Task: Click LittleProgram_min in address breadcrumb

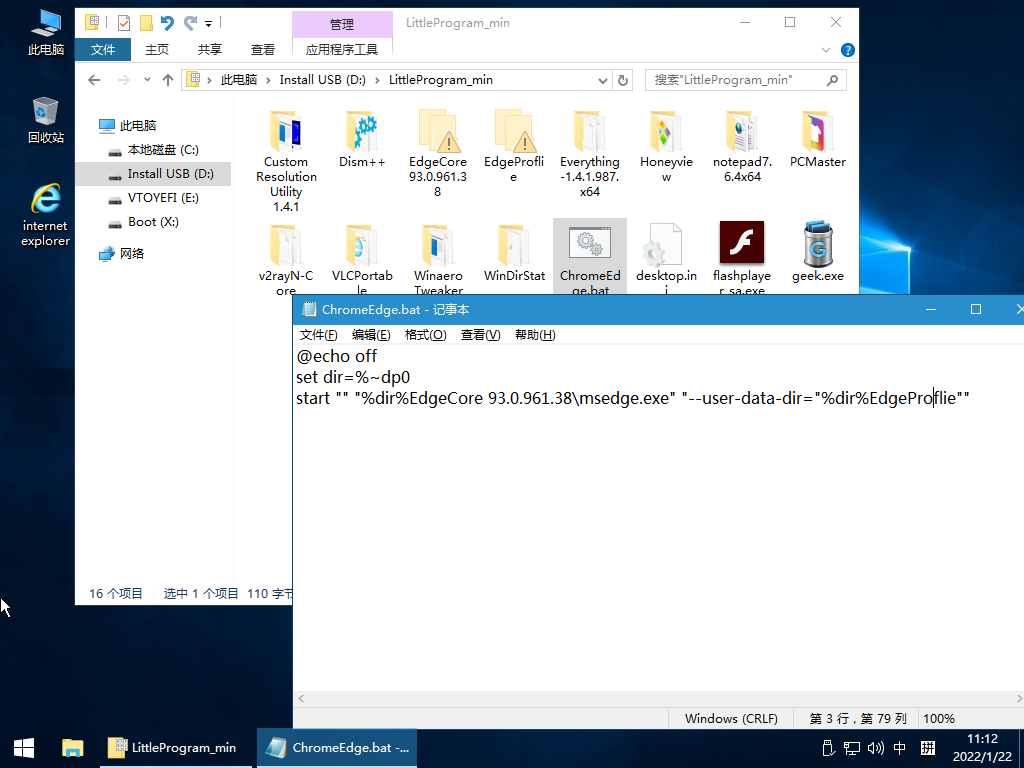Action: click(441, 80)
